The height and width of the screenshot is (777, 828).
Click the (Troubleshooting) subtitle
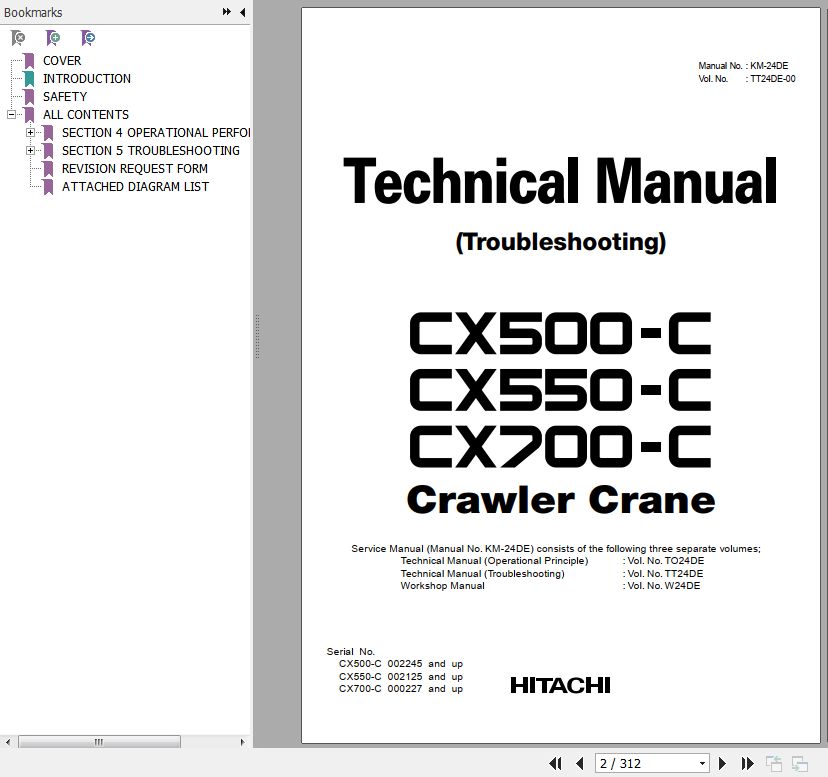tap(560, 242)
